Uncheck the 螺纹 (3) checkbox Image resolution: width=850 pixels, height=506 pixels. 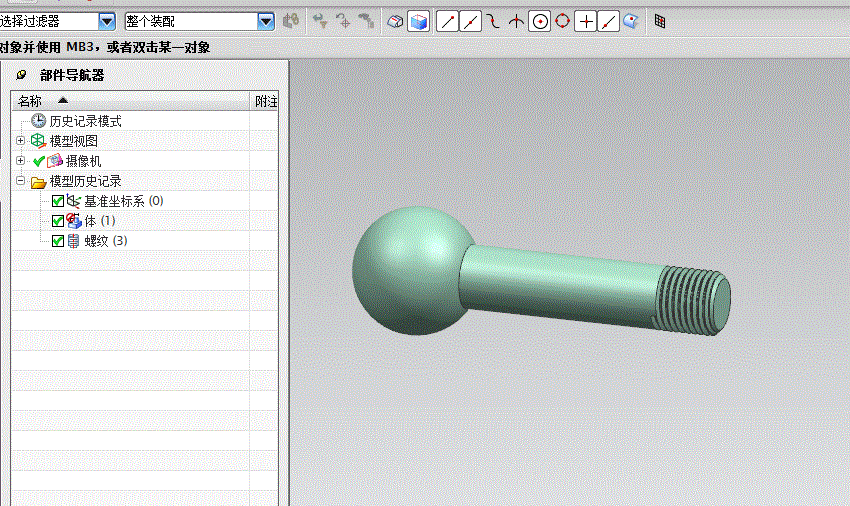(58, 241)
